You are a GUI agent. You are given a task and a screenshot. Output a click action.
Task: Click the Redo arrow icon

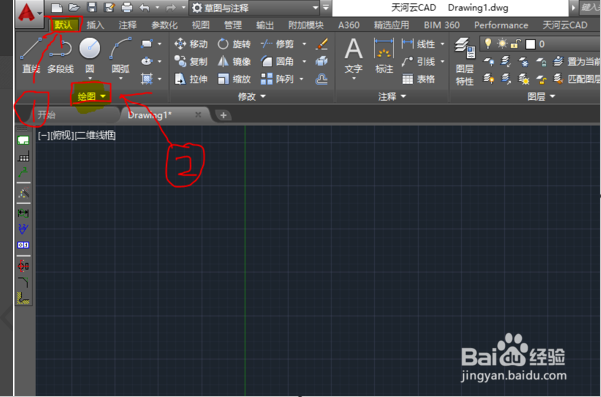(171, 7)
